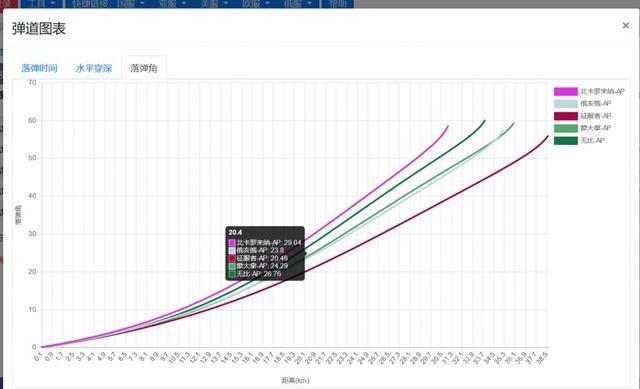Viewport: 640px width, 389px height.
Task: Click the dark green 无比-AP legend swatch
Action: click(x=565, y=140)
